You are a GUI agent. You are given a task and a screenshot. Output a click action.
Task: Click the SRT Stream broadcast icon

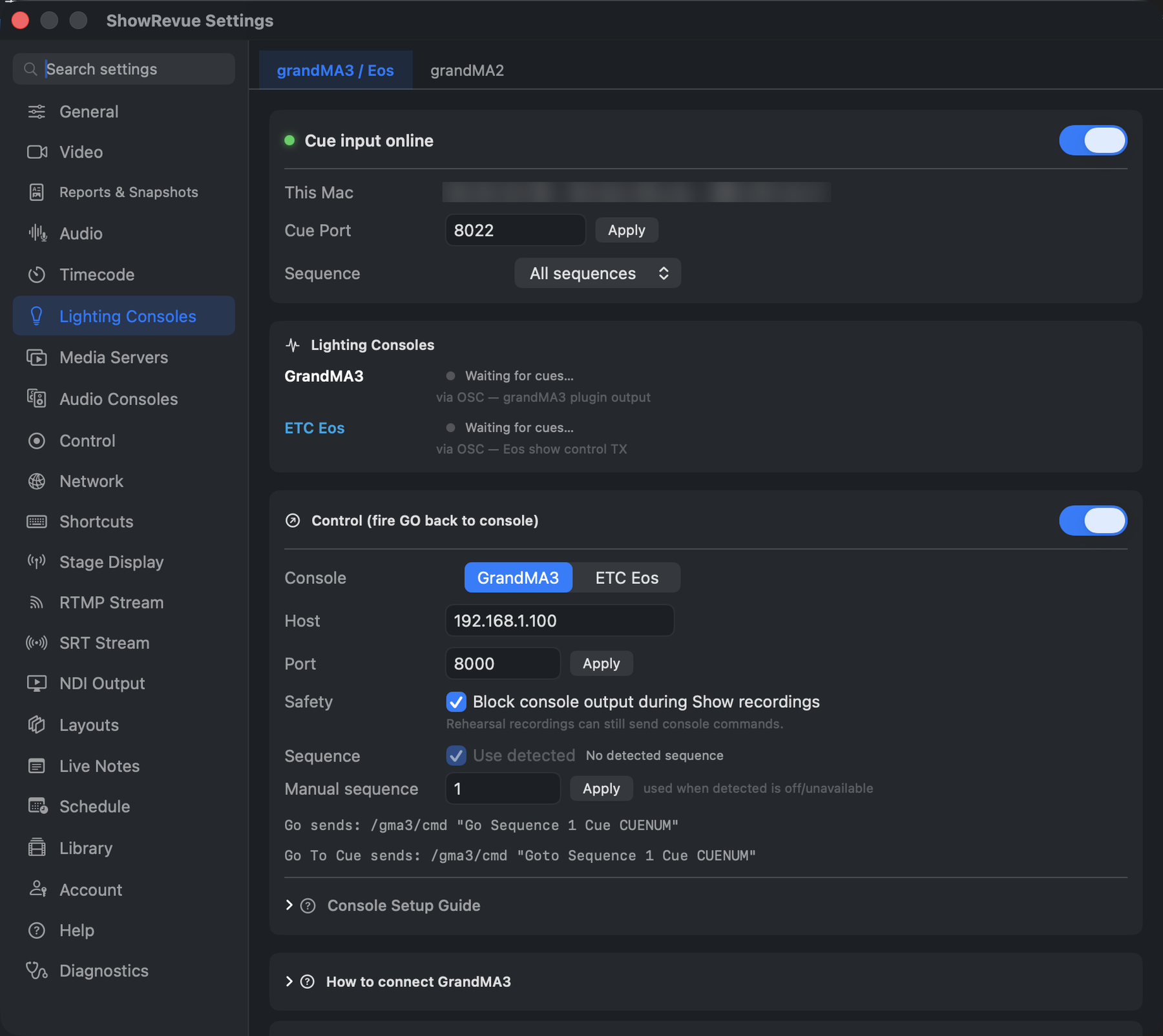pos(37,643)
